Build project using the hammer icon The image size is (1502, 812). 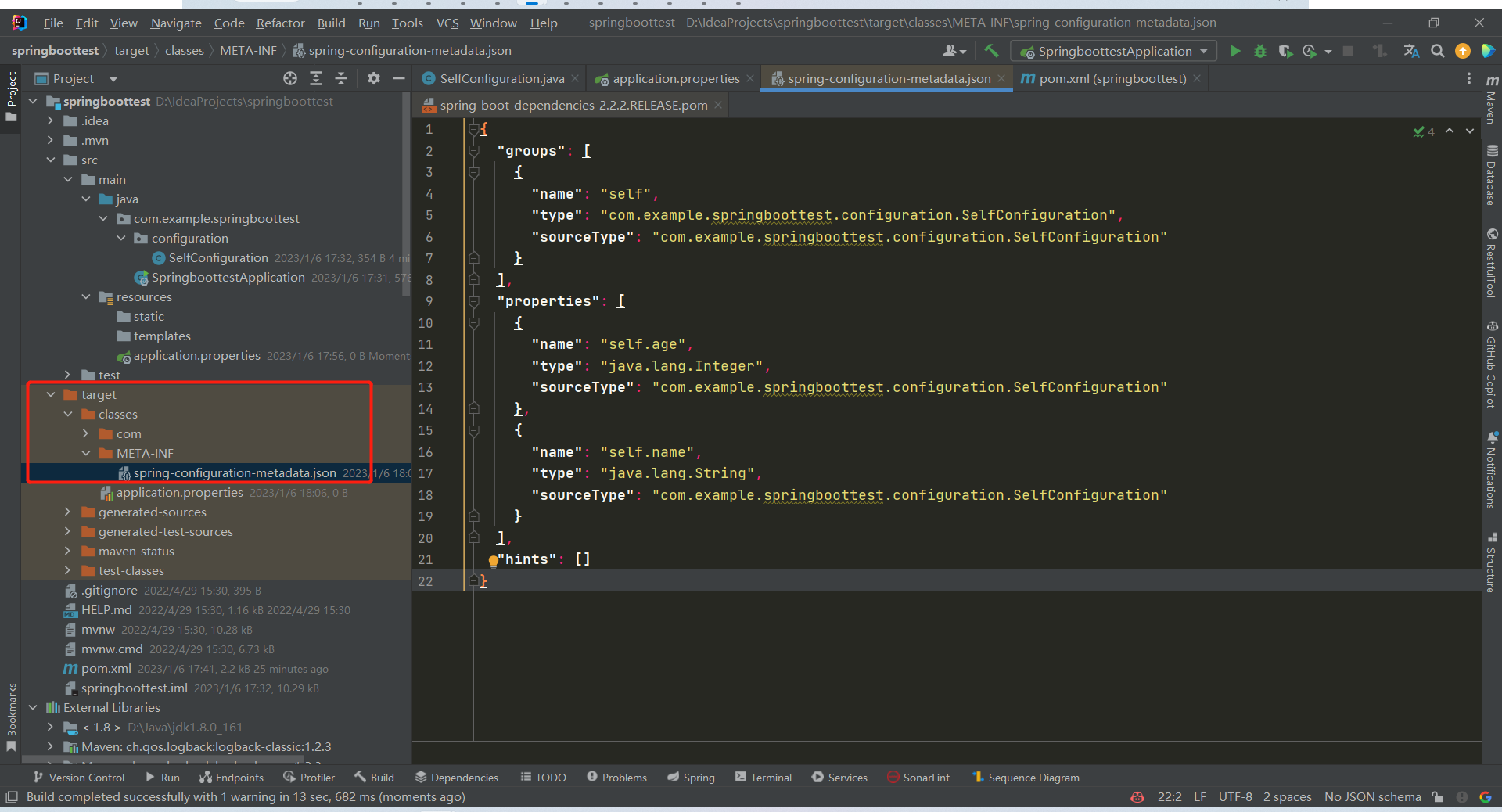pos(991,51)
